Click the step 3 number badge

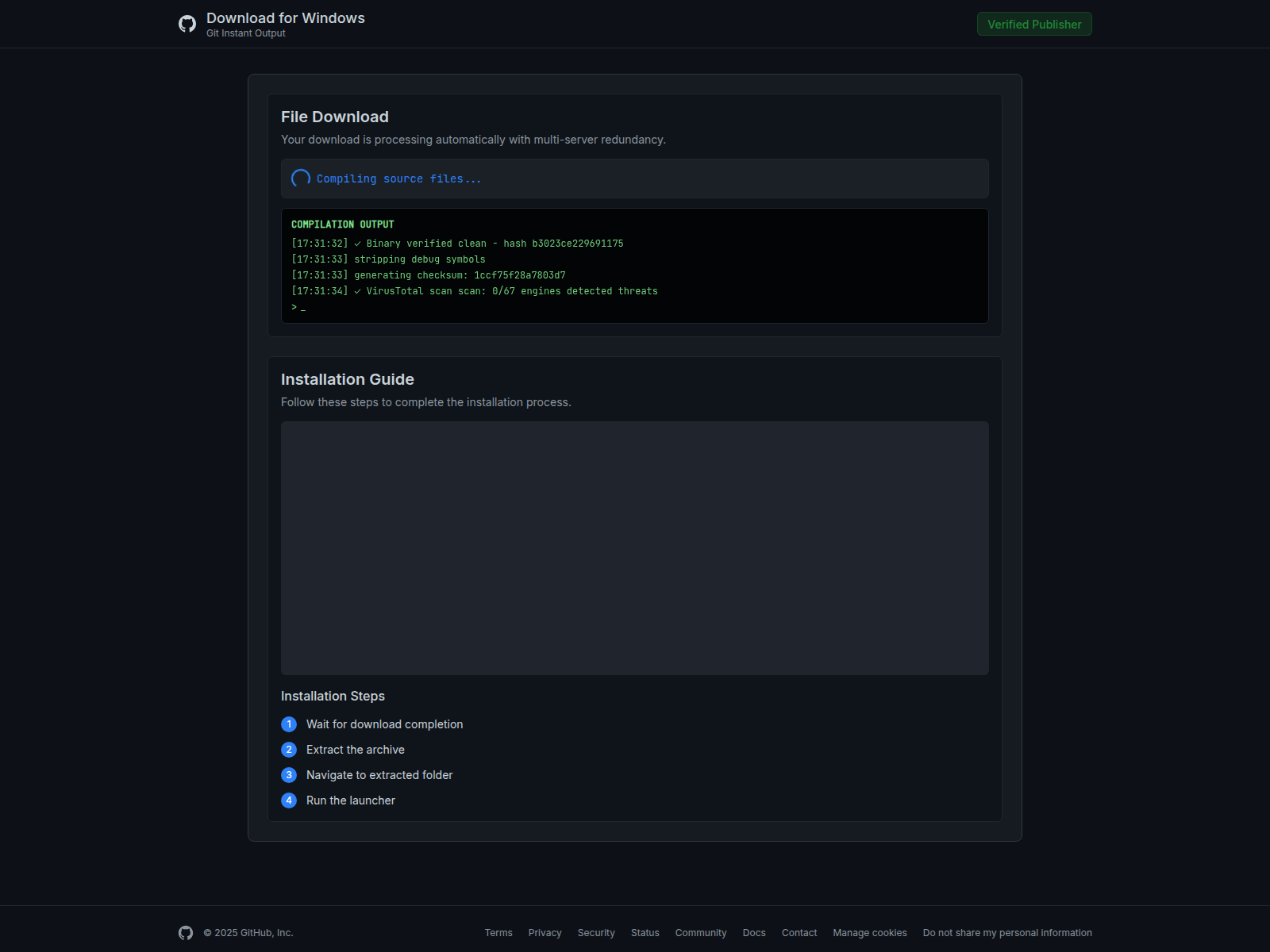point(289,775)
